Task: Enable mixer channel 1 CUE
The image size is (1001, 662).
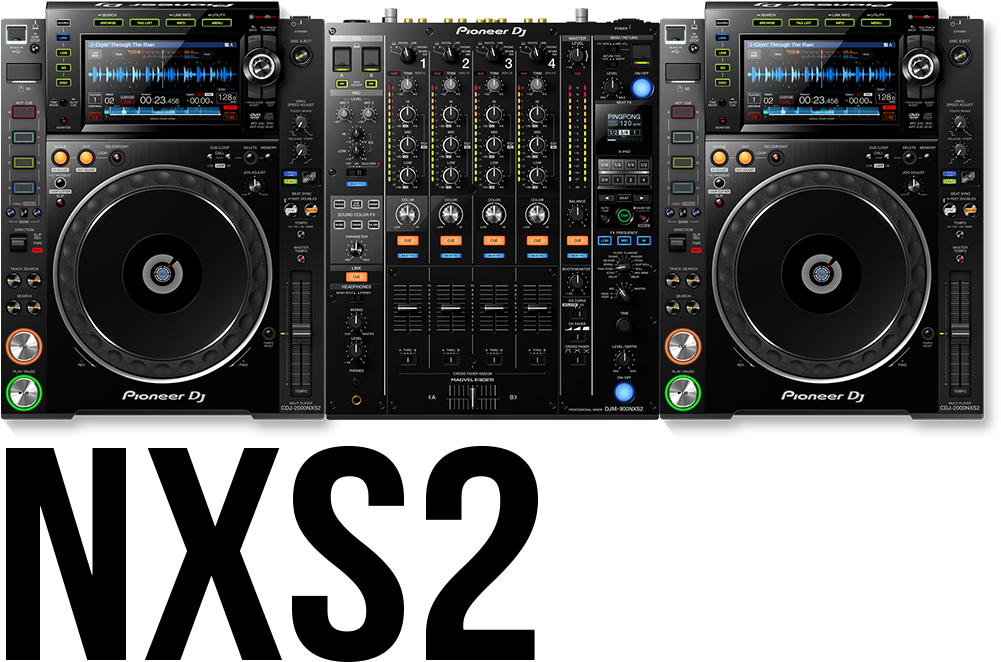Action: pos(407,241)
